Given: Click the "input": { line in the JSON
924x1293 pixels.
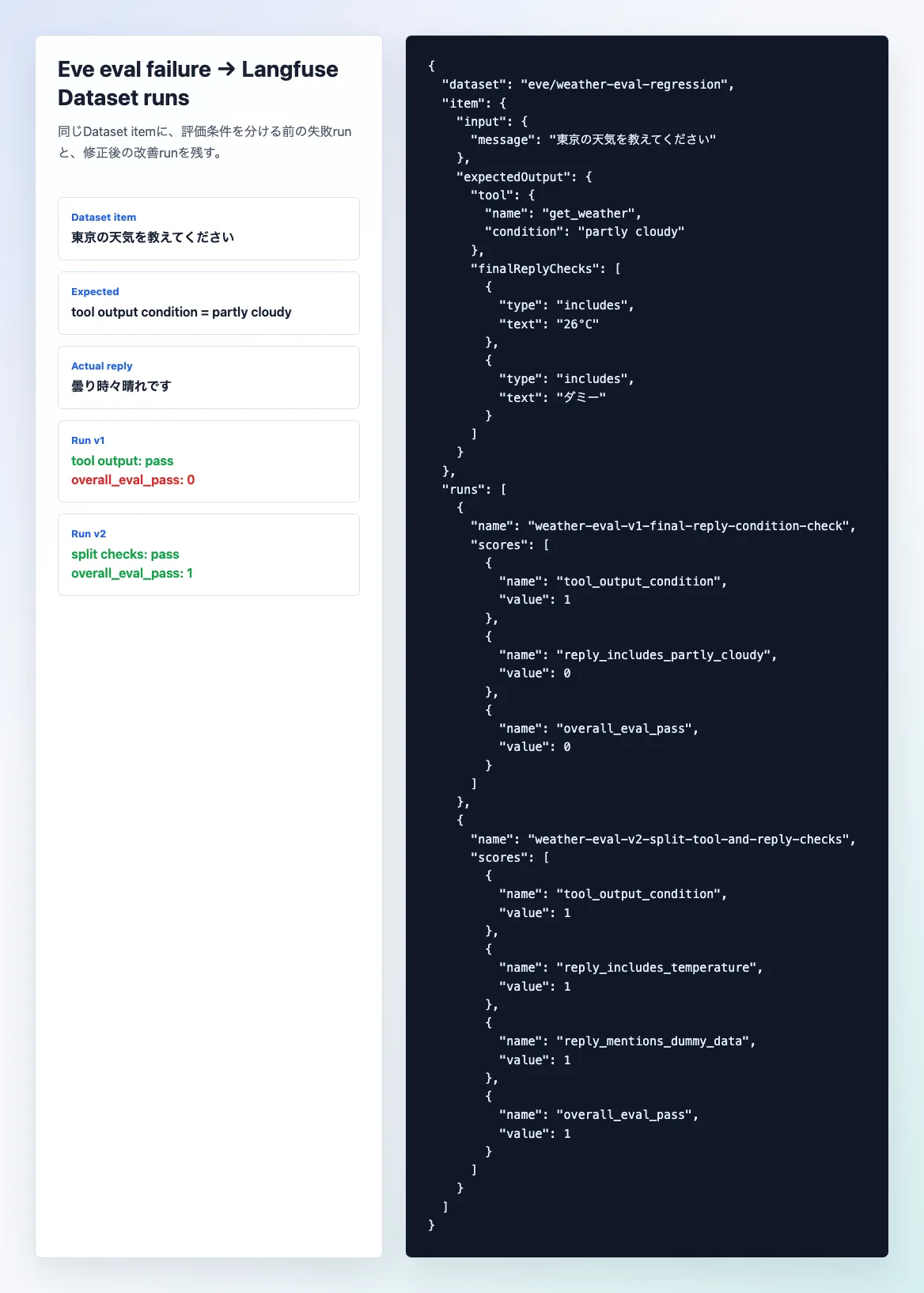Looking at the screenshot, I should click(x=492, y=122).
